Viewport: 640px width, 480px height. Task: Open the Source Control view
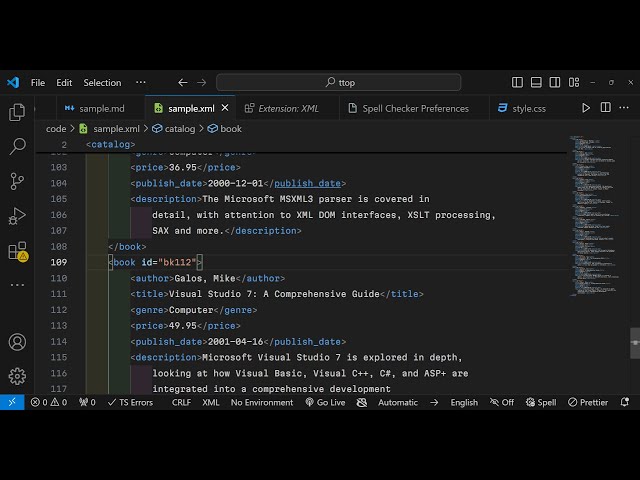click(x=17, y=181)
